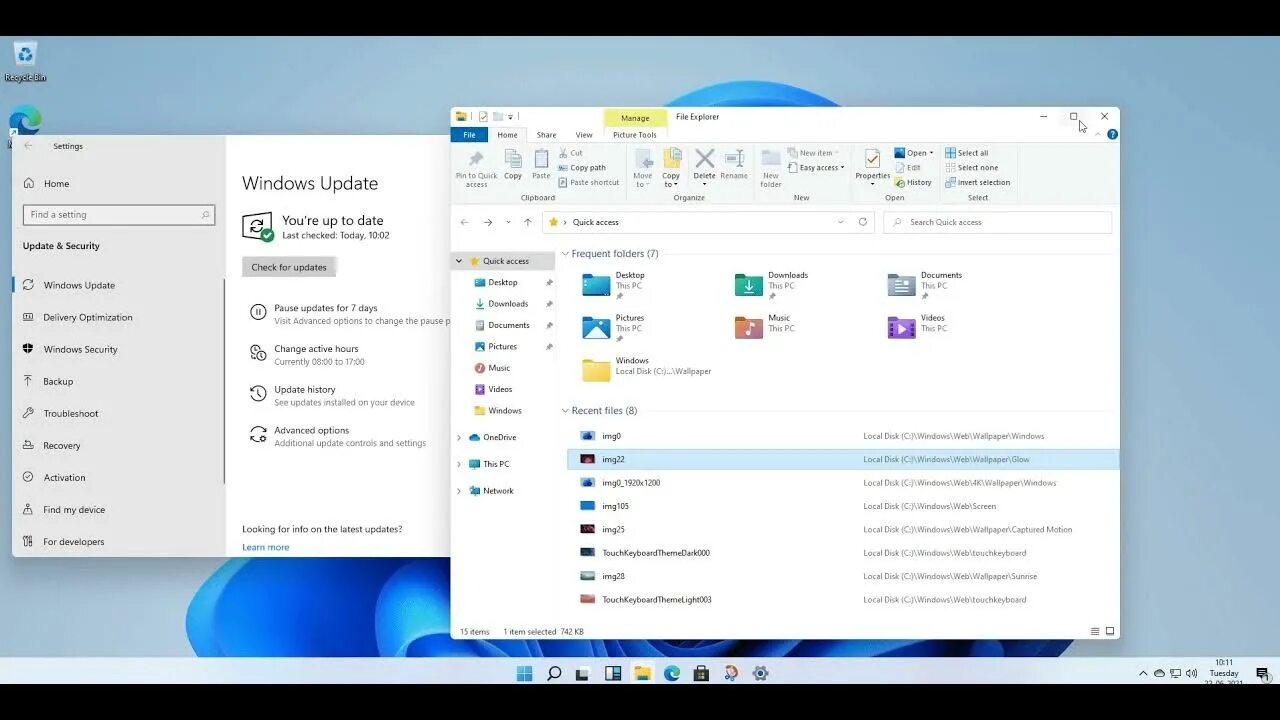1280x720 pixels.
Task: Click Select all in the ribbon
Action: [967, 153]
